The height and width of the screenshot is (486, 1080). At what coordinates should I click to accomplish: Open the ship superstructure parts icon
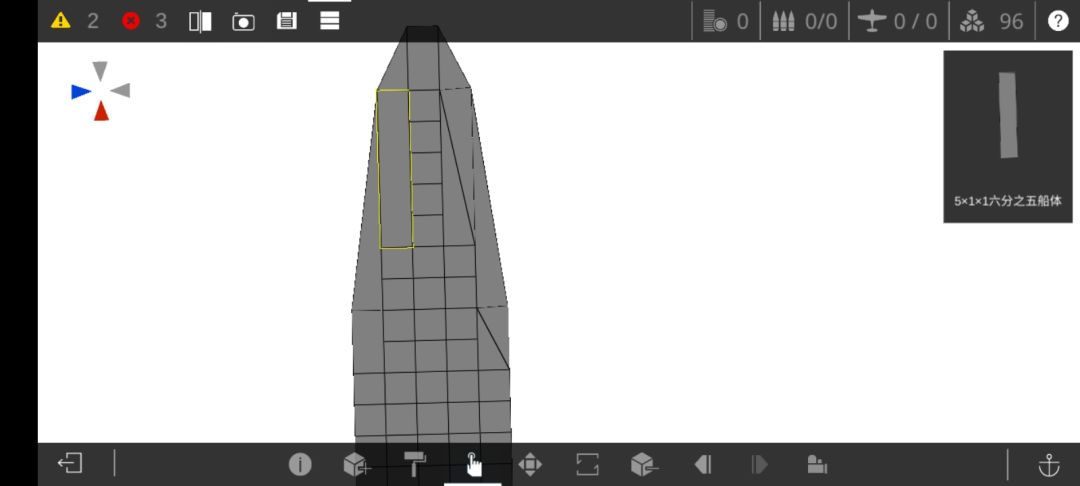pyautogui.click(x=817, y=465)
